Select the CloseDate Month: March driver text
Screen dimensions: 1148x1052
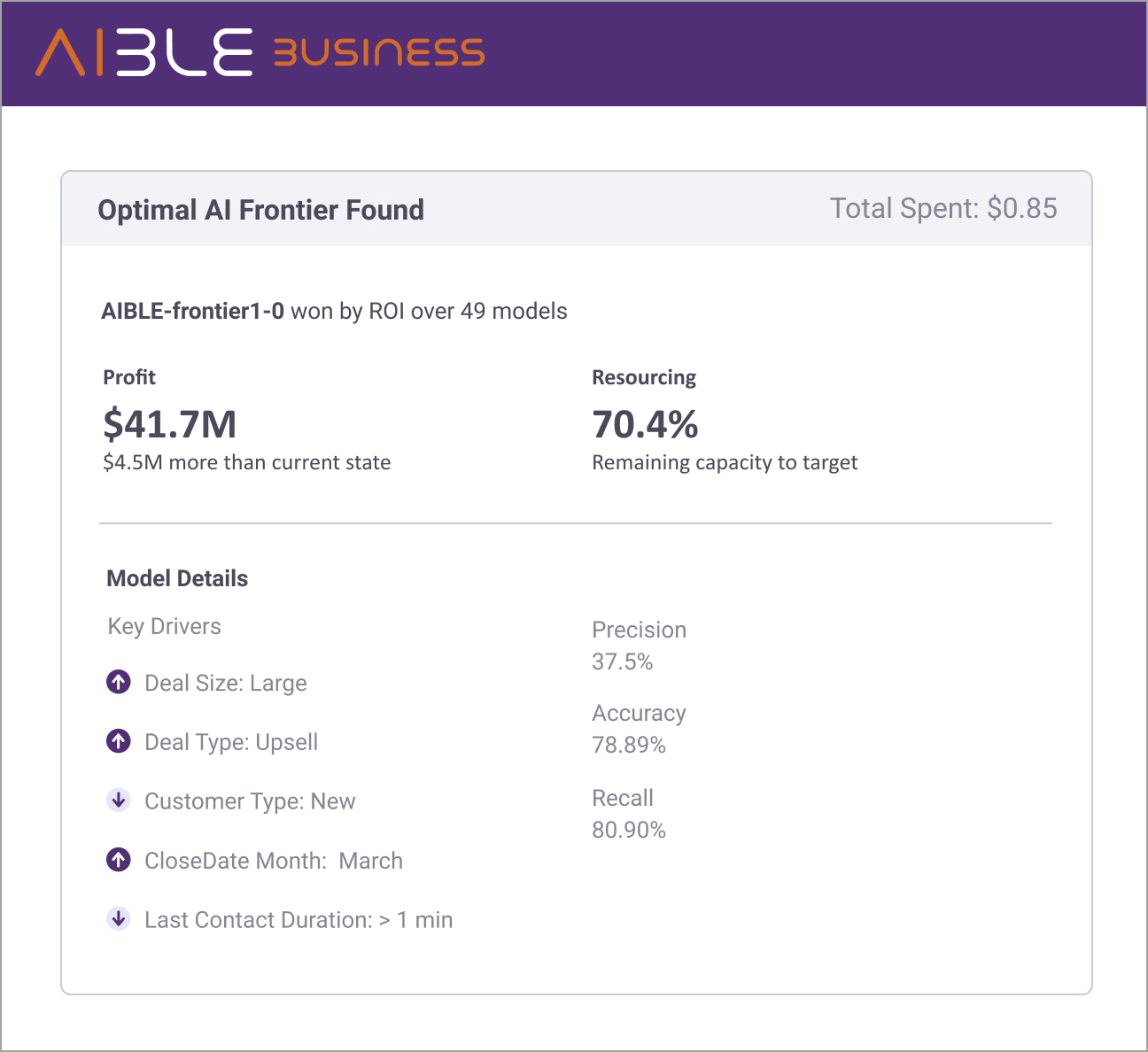point(274,861)
